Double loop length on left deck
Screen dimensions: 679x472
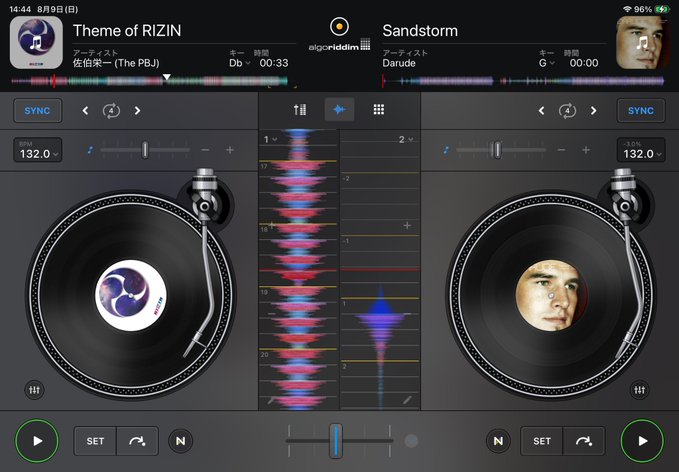pos(137,111)
